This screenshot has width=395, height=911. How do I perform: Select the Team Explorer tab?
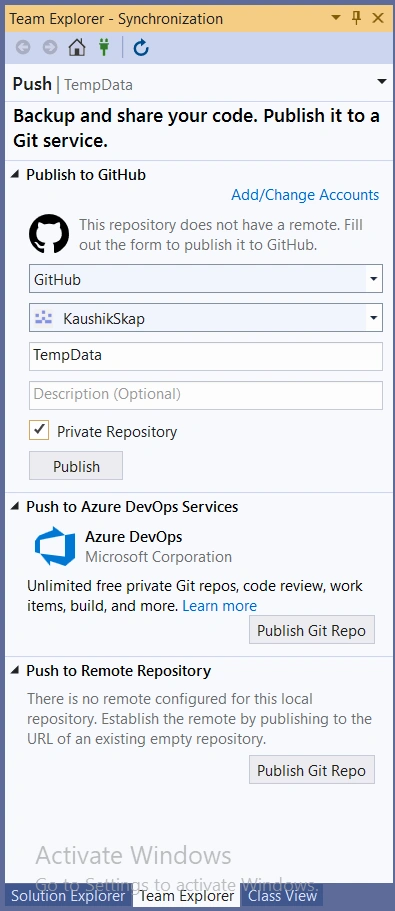186,895
